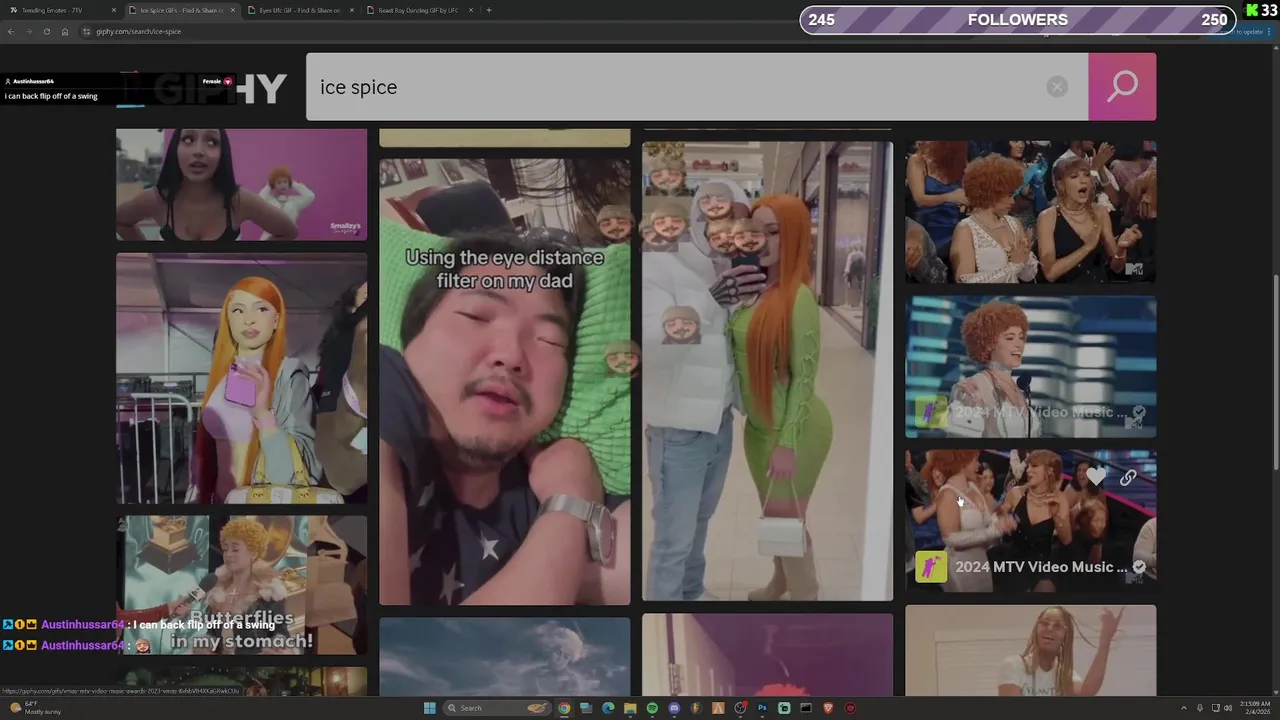
Task: Open the top-right clapping audience GIF
Action: click(x=1030, y=212)
